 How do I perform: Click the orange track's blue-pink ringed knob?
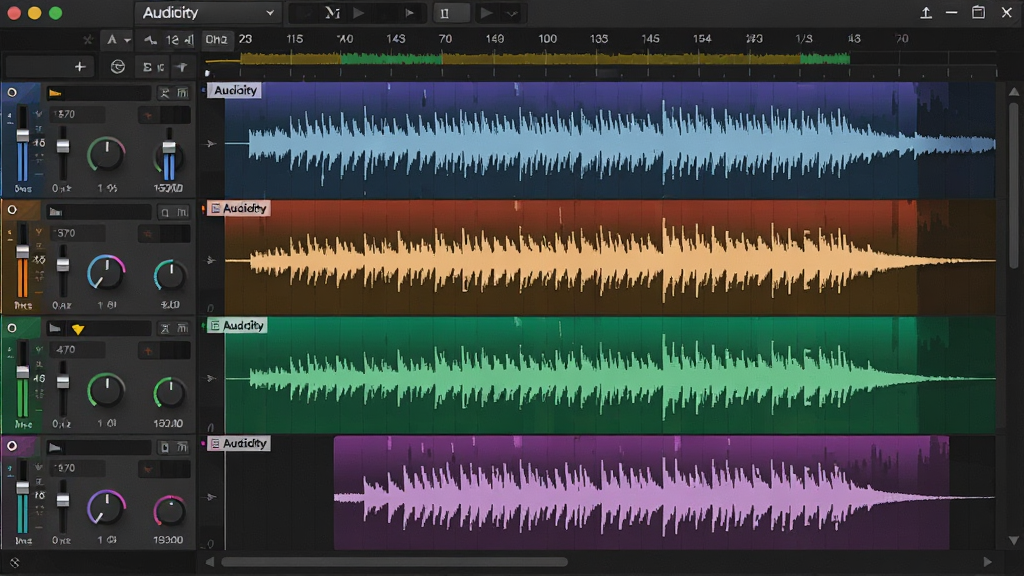point(106,273)
